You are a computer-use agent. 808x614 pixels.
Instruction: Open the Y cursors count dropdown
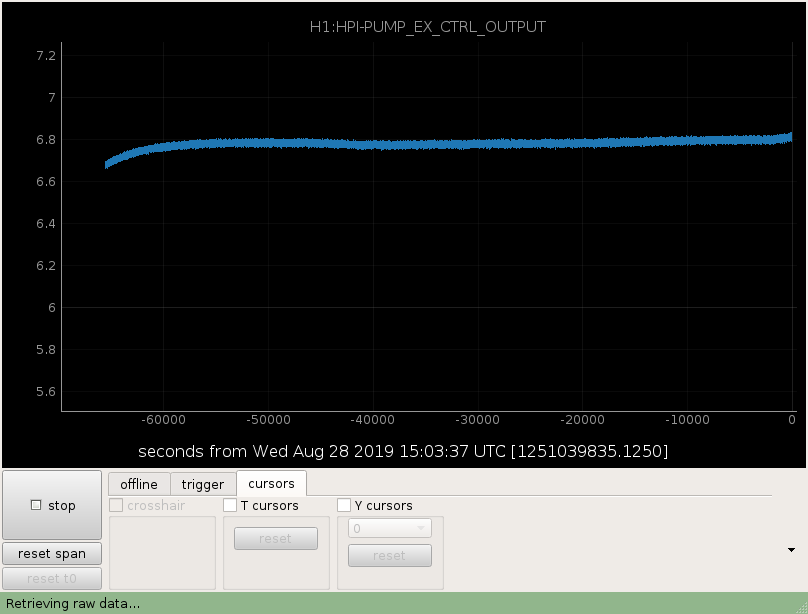pyautogui.click(x=390, y=528)
